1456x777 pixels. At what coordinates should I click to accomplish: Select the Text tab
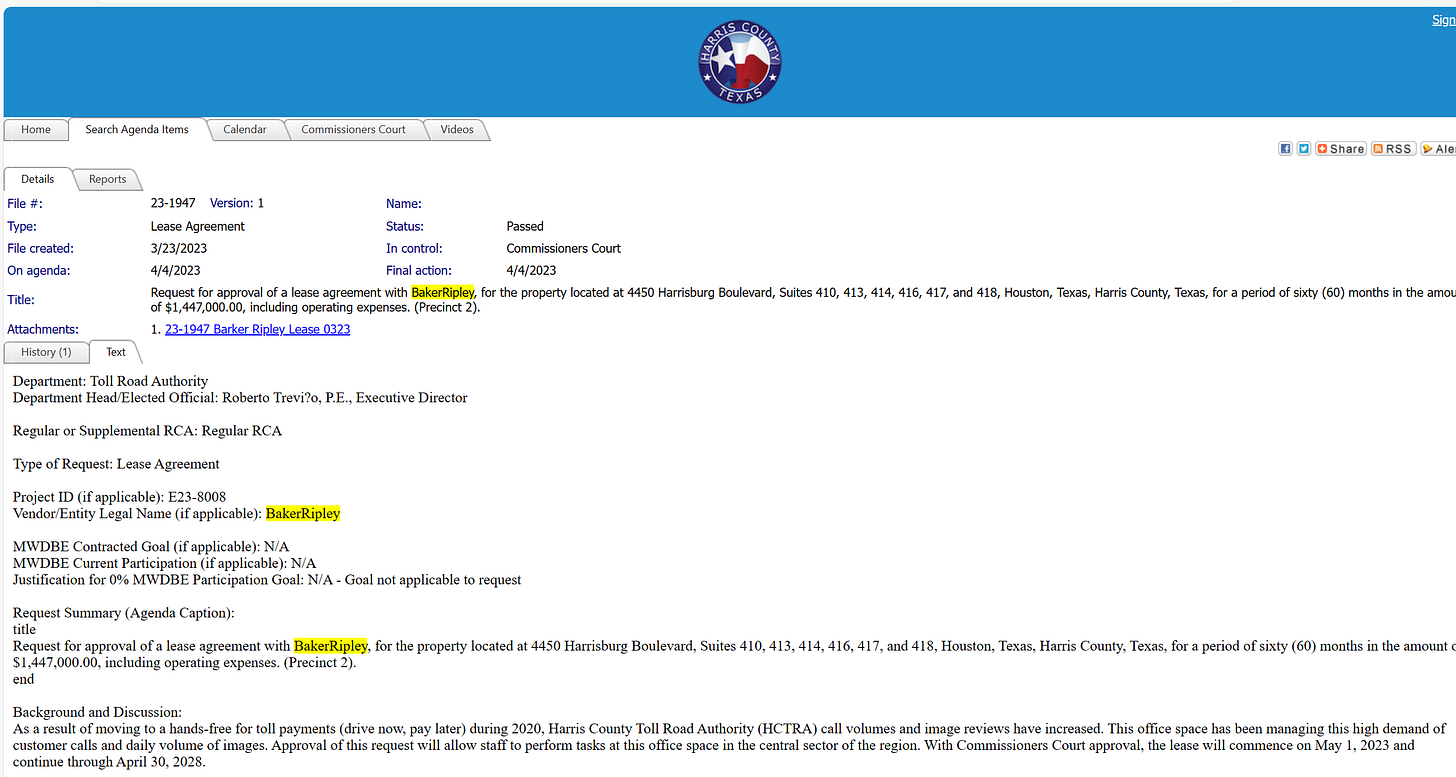coord(116,352)
